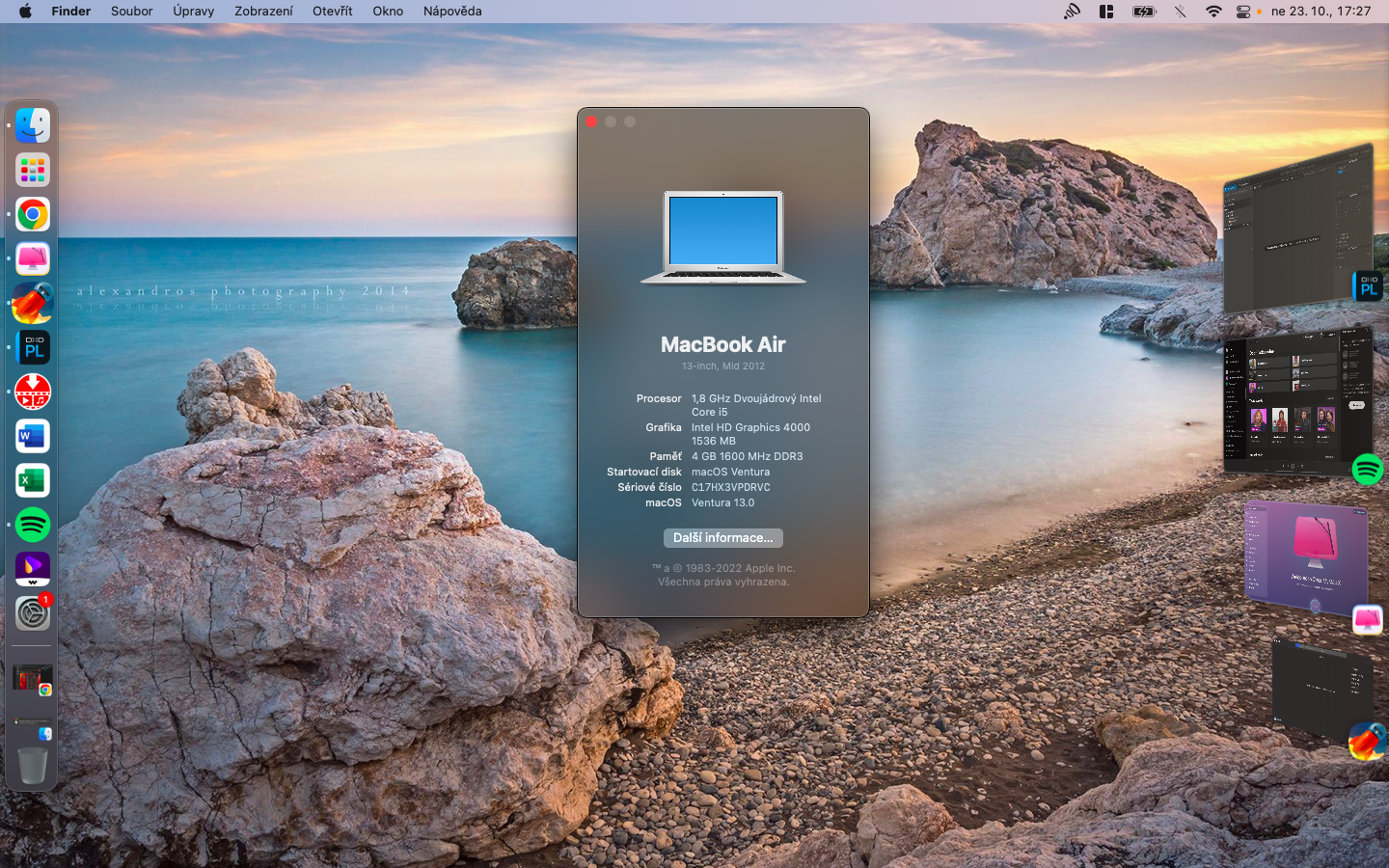
Task: Click the macOS version Ventura 13.0
Action: [722, 502]
